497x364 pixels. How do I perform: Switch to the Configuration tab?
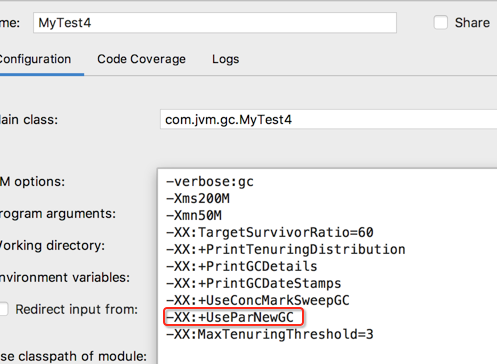(x=35, y=59)
